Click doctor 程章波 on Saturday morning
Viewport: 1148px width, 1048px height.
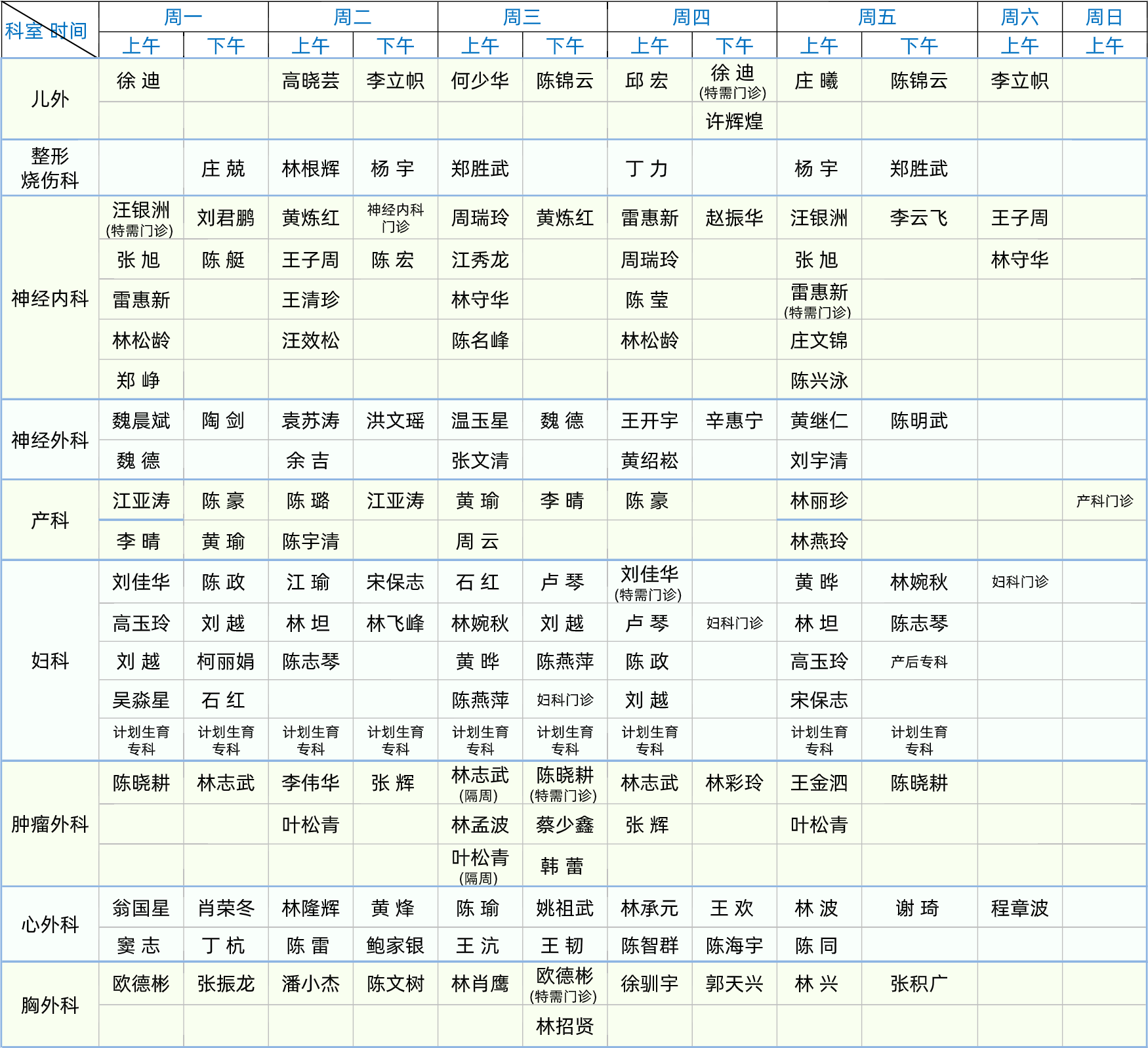point(1019,908)
